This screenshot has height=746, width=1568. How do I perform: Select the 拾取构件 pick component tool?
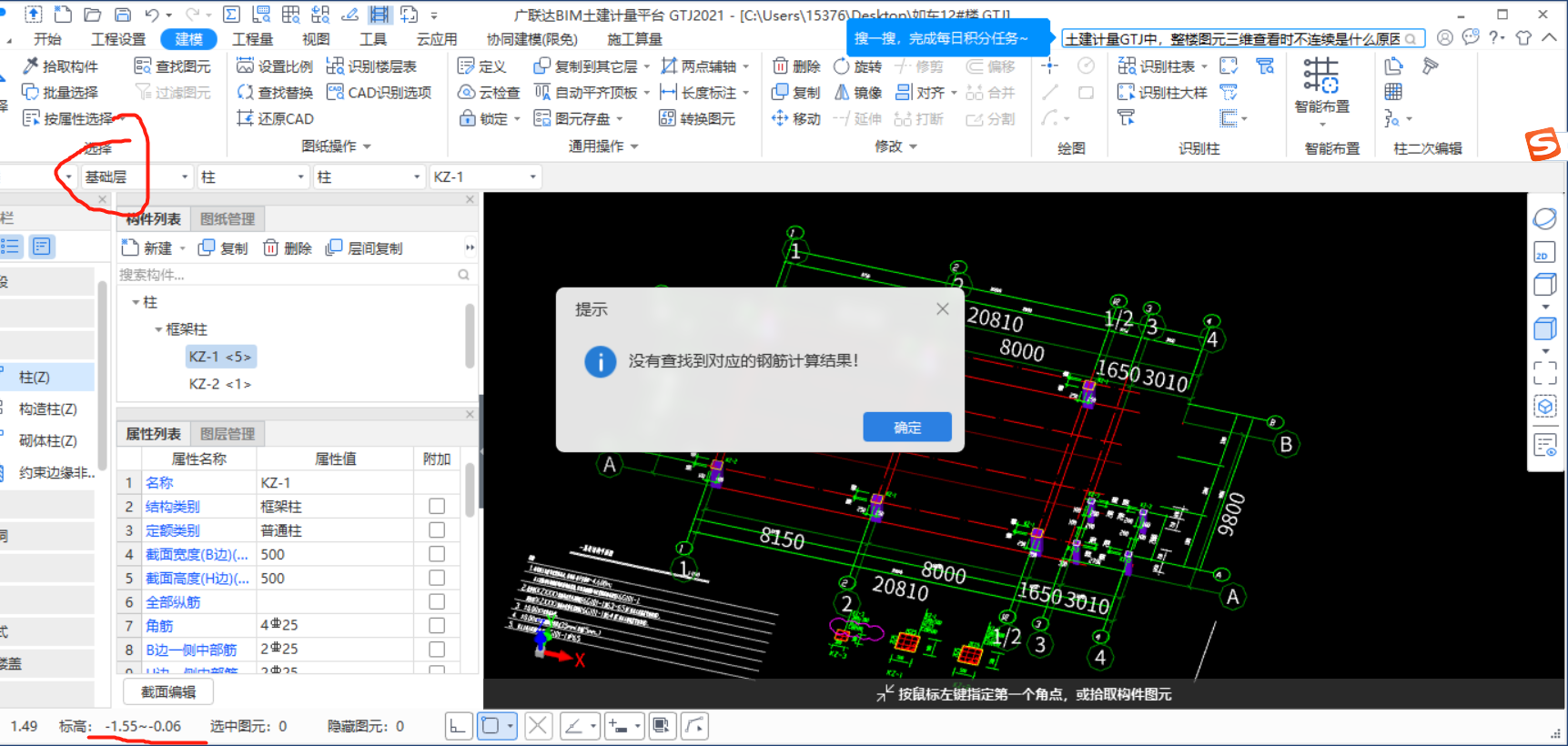tap(60, 66)
